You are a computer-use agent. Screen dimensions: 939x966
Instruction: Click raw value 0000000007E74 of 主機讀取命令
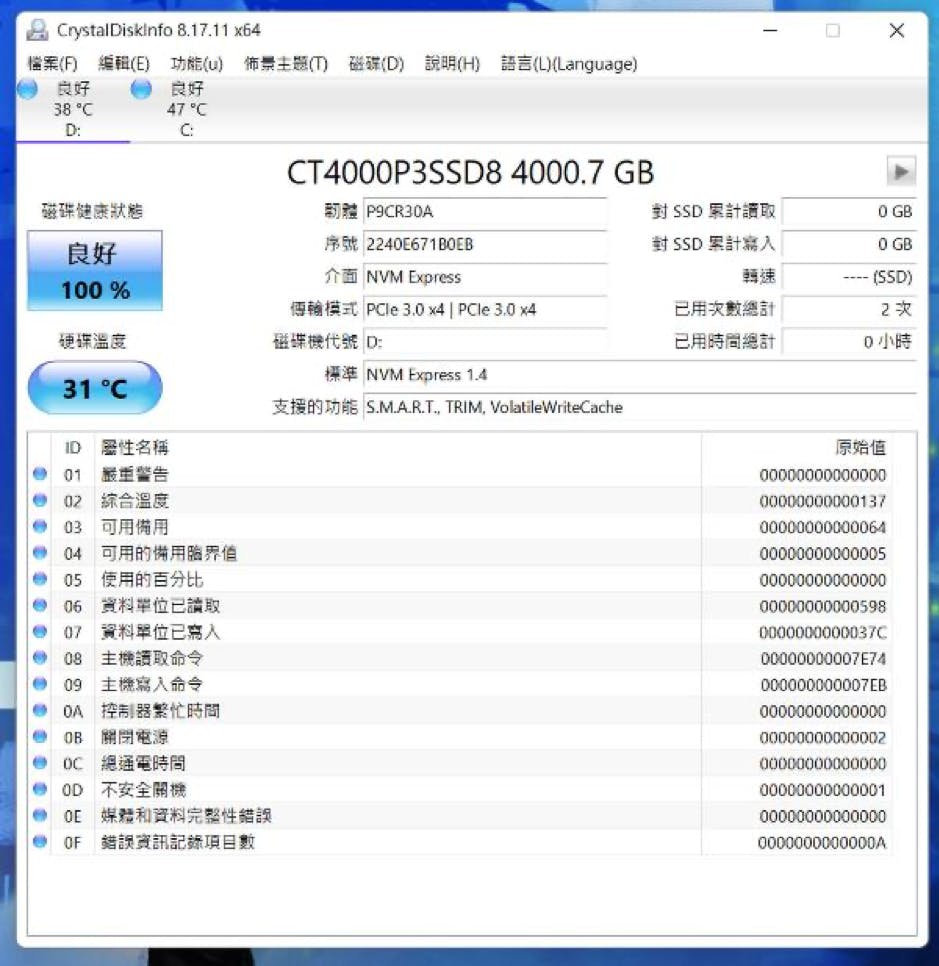point(823,659)
